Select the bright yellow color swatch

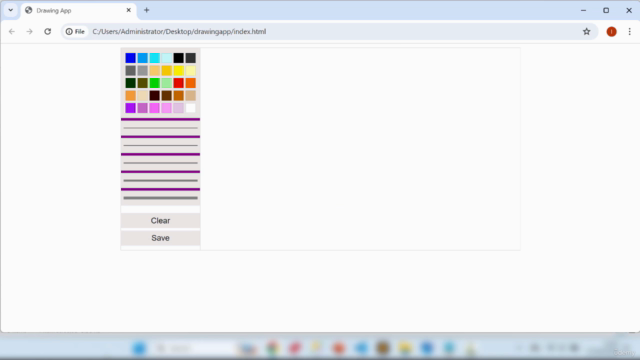tap(178, 71)
